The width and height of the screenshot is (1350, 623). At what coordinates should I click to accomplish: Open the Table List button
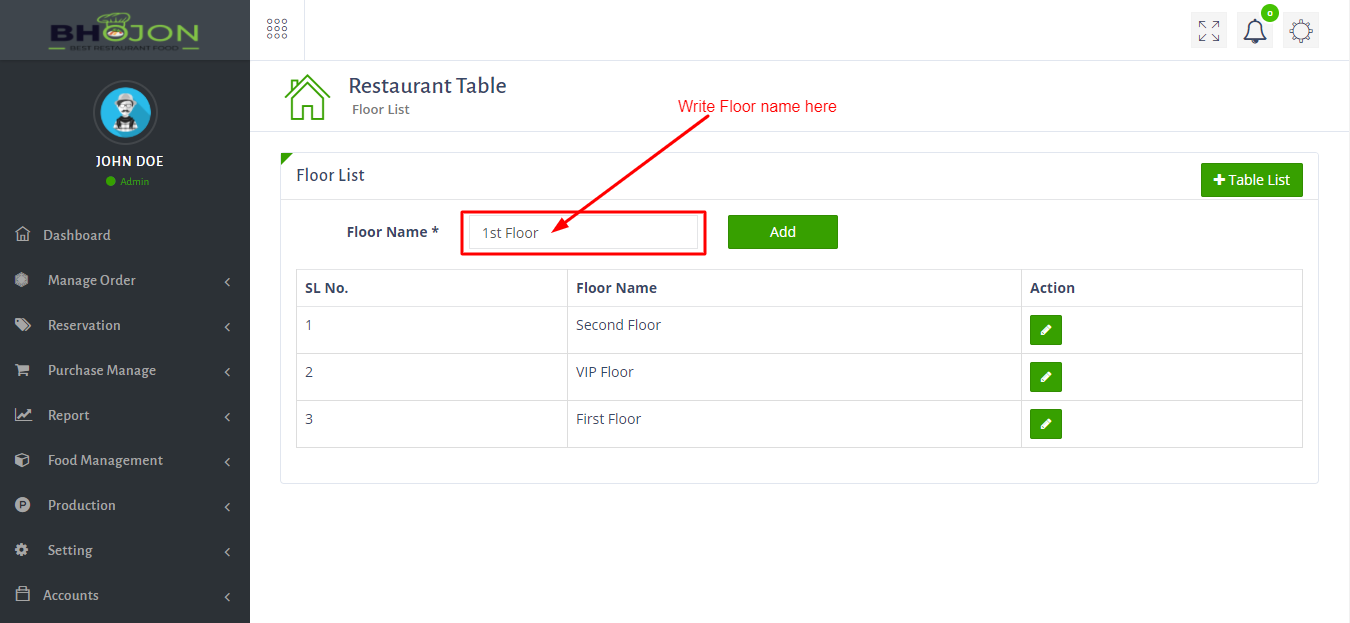(x=1251, y=180)
